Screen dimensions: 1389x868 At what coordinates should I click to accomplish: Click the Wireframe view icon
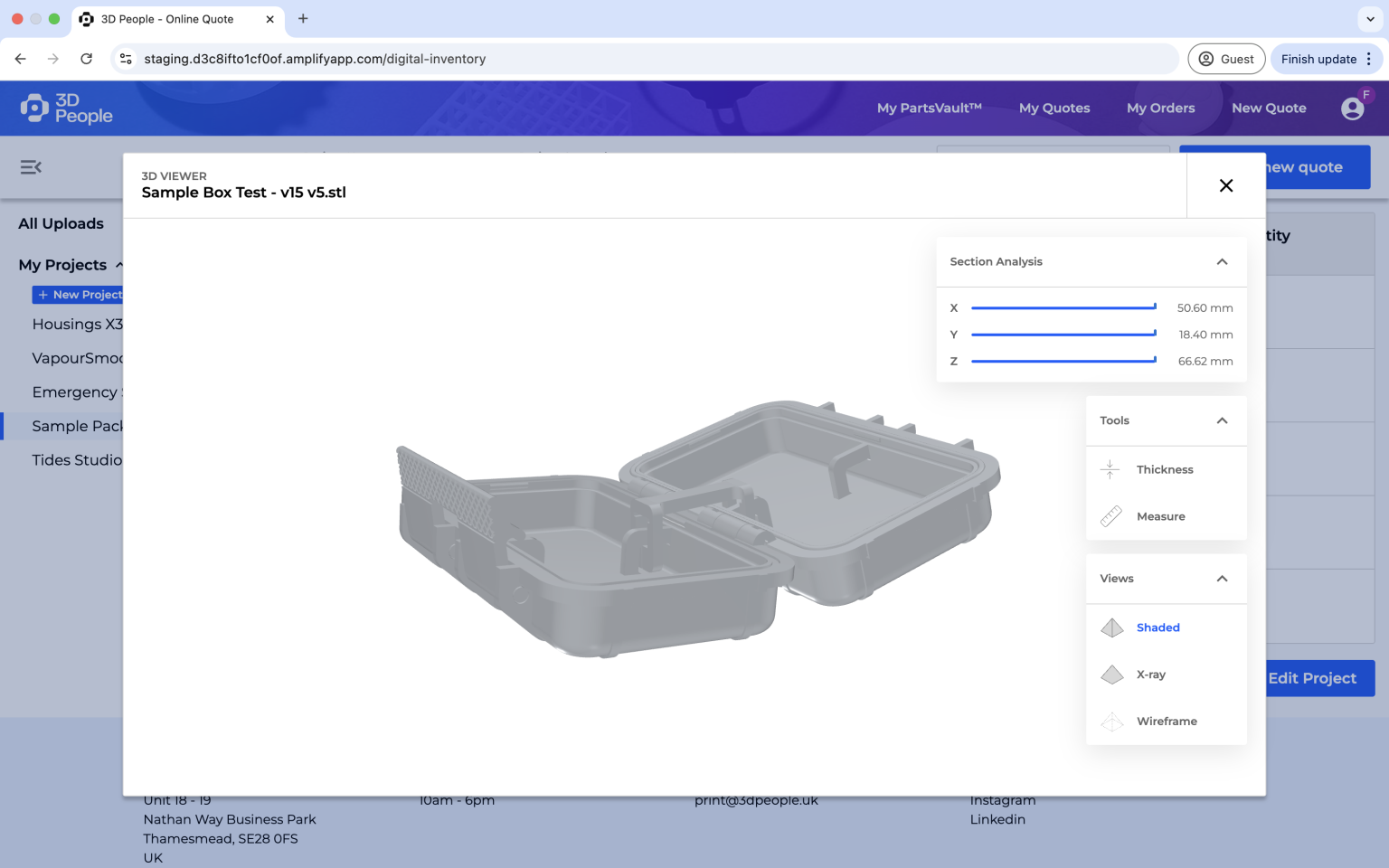[x=1111, y=722]
